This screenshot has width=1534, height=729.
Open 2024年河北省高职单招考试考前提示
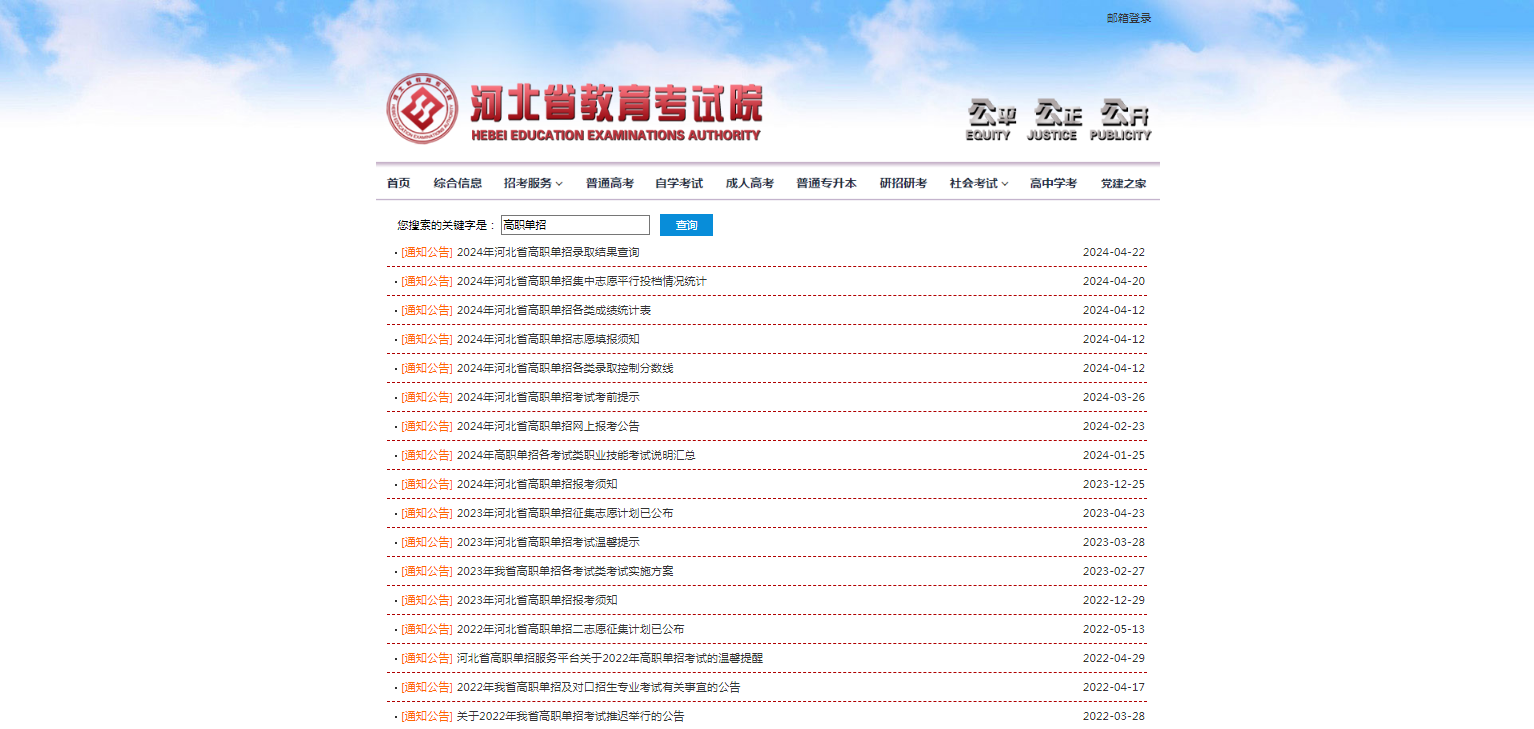(548, 397)
